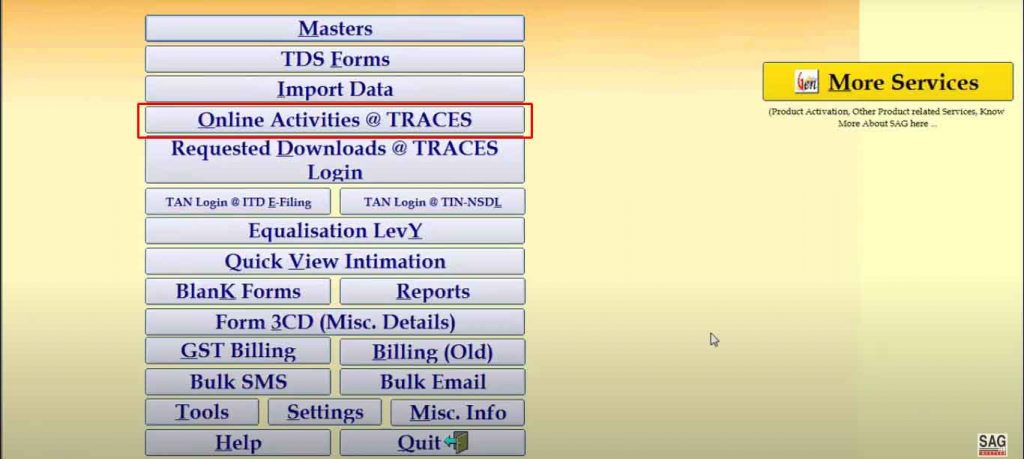Open Blank Forms
The width and height of the screenshot is (1024, 459).
238,292
